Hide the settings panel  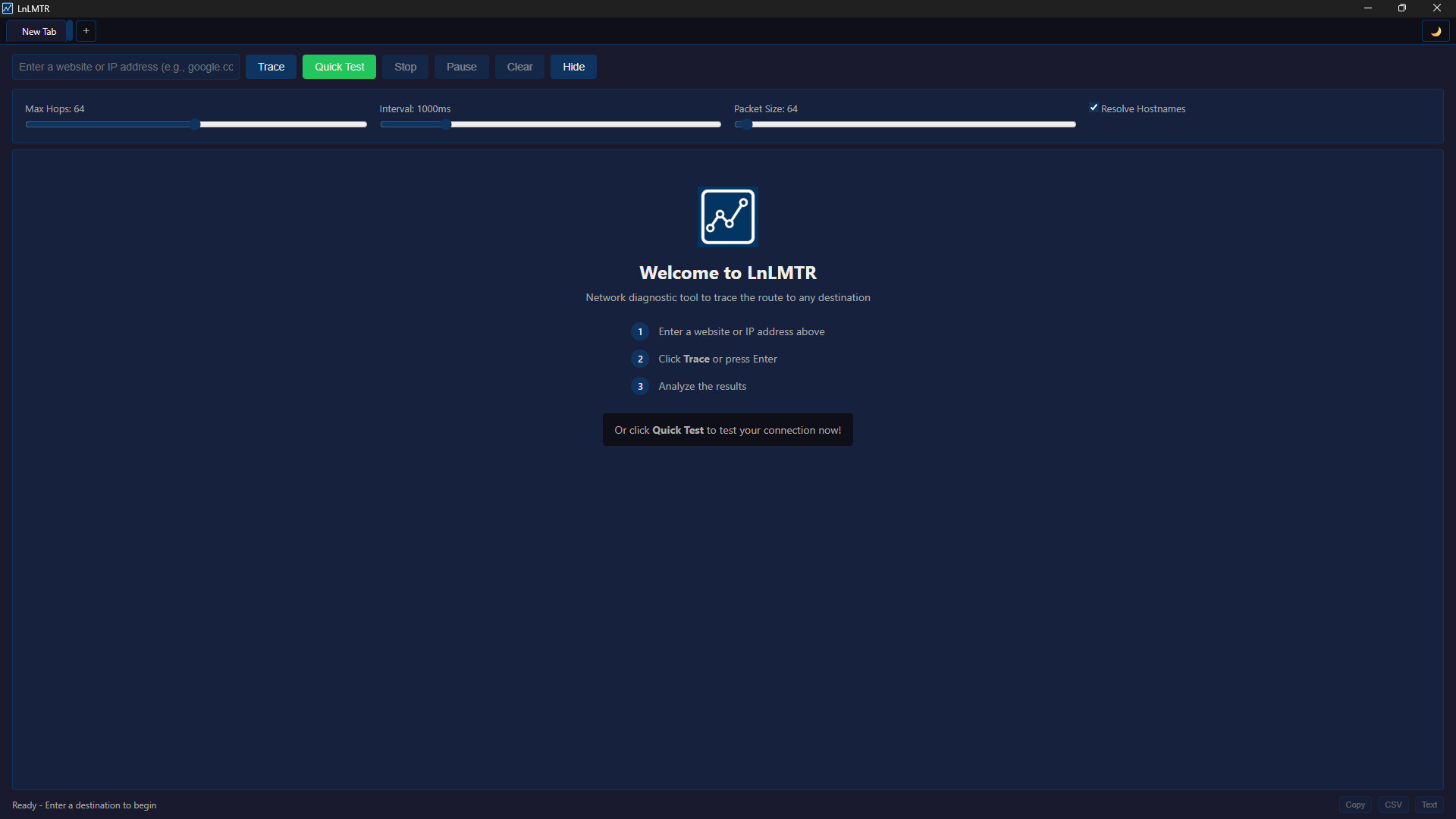tap(573, 67)
